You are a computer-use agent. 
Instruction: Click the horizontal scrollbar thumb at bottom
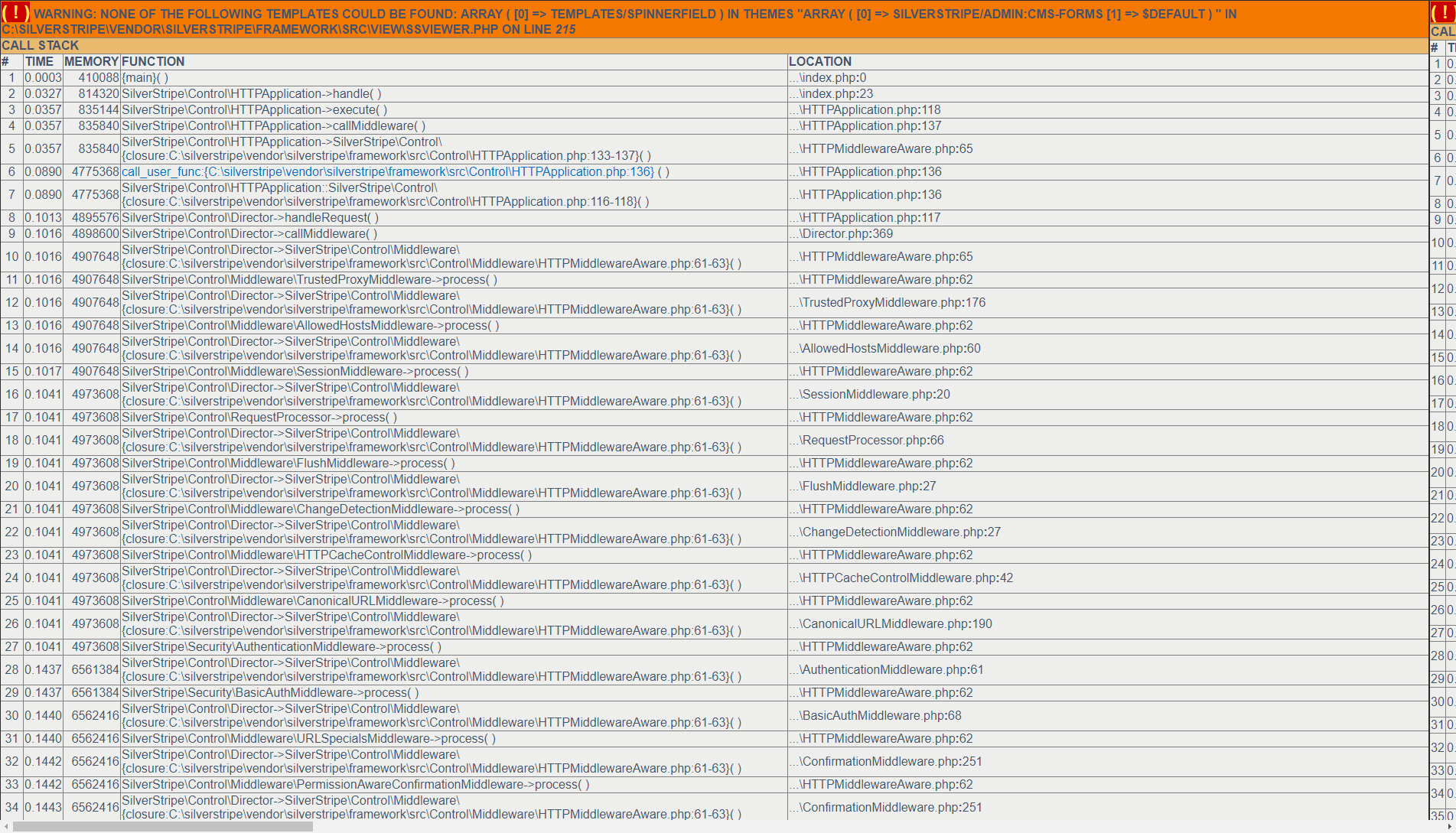[162, 826]
